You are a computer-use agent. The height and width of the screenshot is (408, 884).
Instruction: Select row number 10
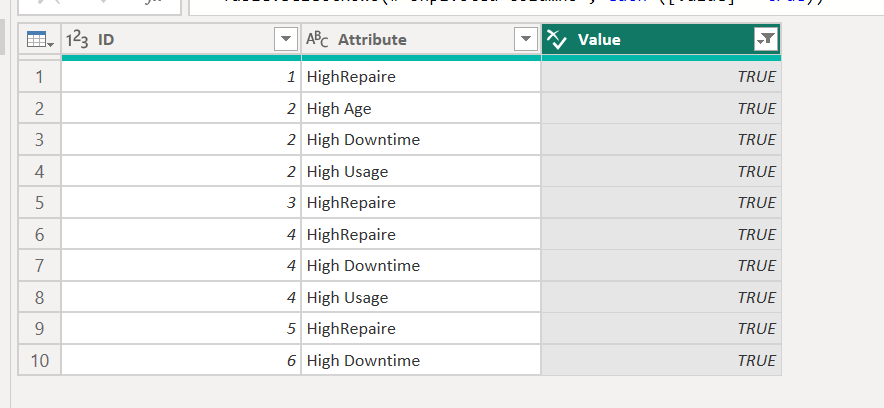pos(39,361)
